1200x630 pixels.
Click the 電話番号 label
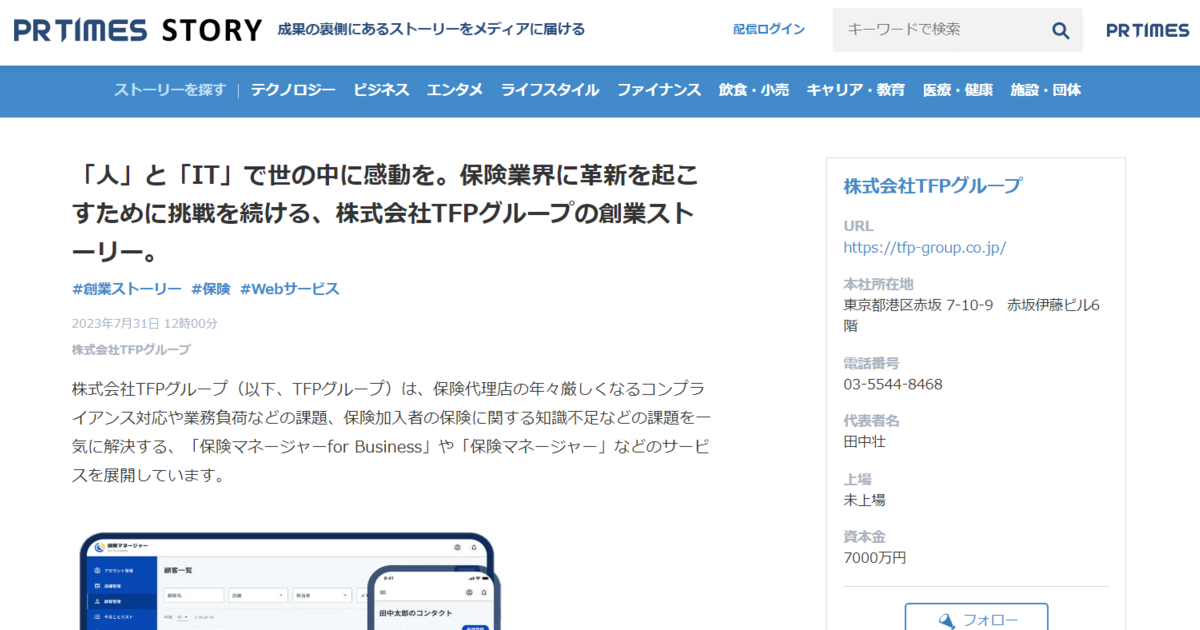tap(872, 363)
